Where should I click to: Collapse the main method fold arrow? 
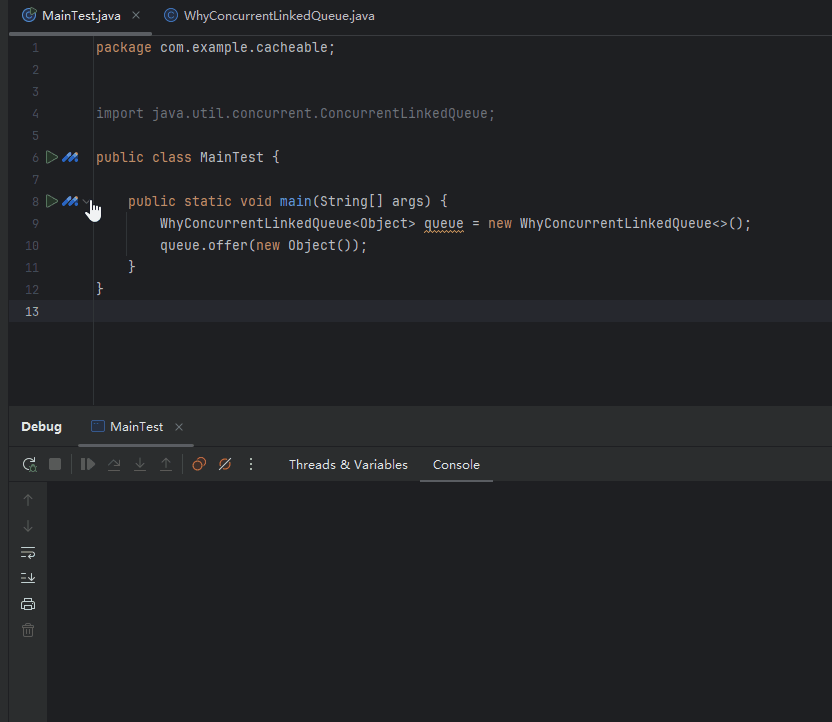pos(86,202)
